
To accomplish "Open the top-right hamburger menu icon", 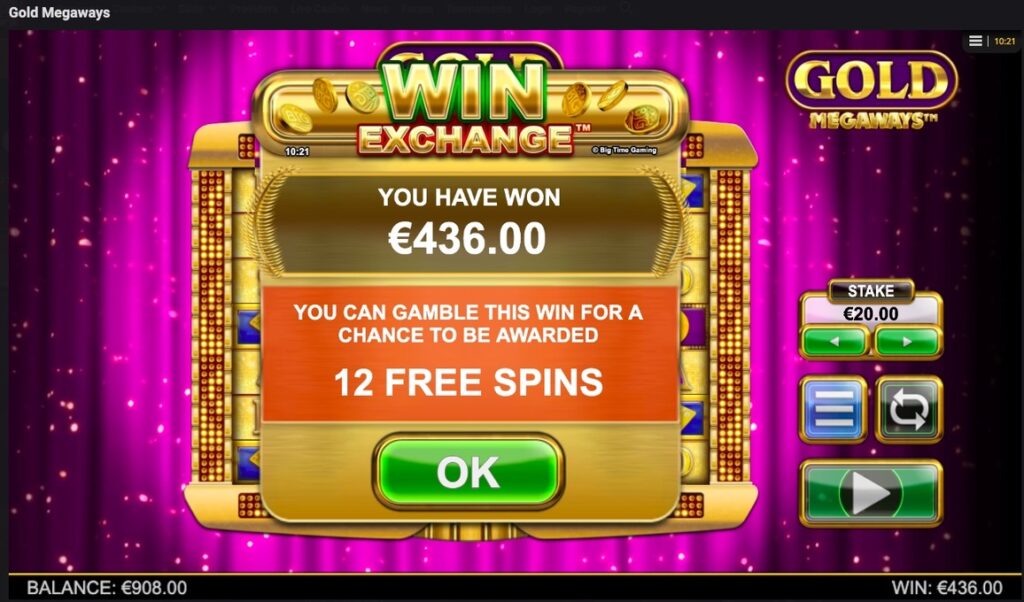I will (975, 41).
